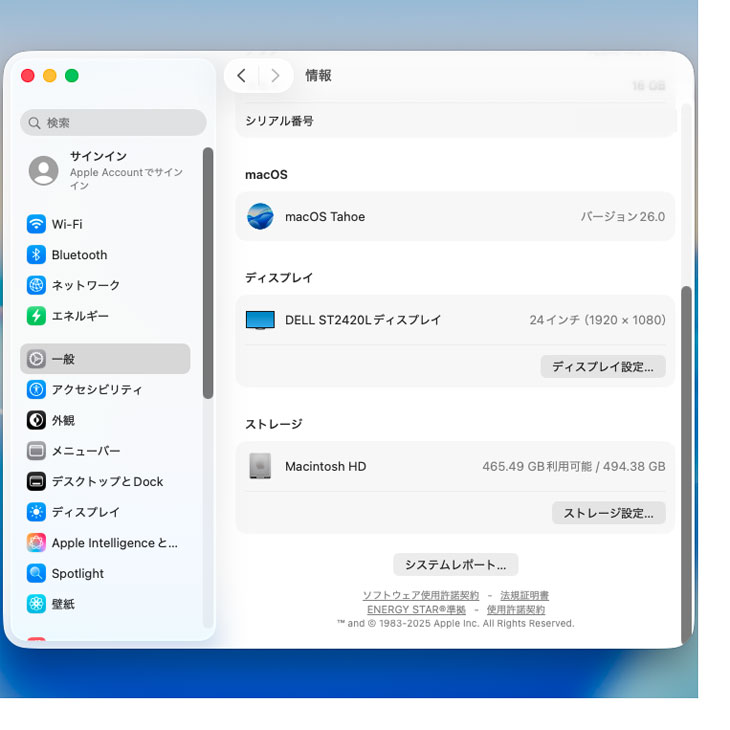Select the ネットワーク globe icon
This screenshot has width=730, height=730.
tap(36, 285)
